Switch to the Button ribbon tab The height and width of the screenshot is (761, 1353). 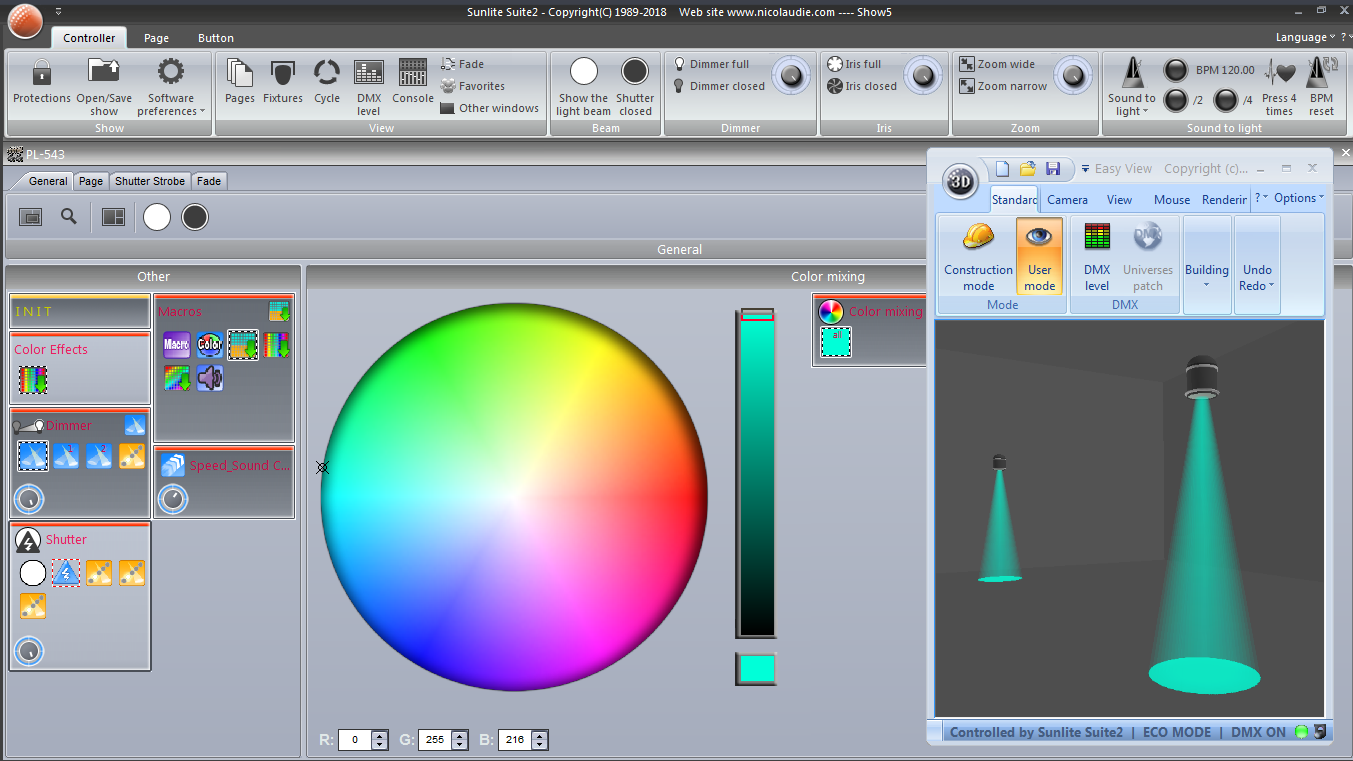215,38
